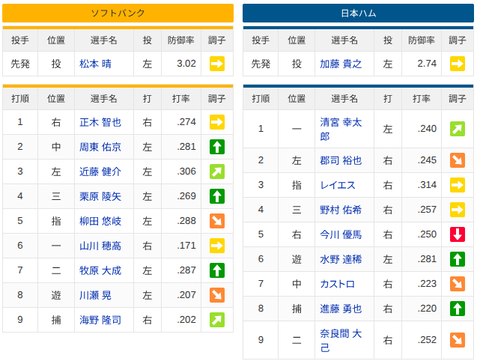Click 進藤 勇也 green up-arrow condition icon
Viewport: 480px width, 364px height.
pos(457,308)
